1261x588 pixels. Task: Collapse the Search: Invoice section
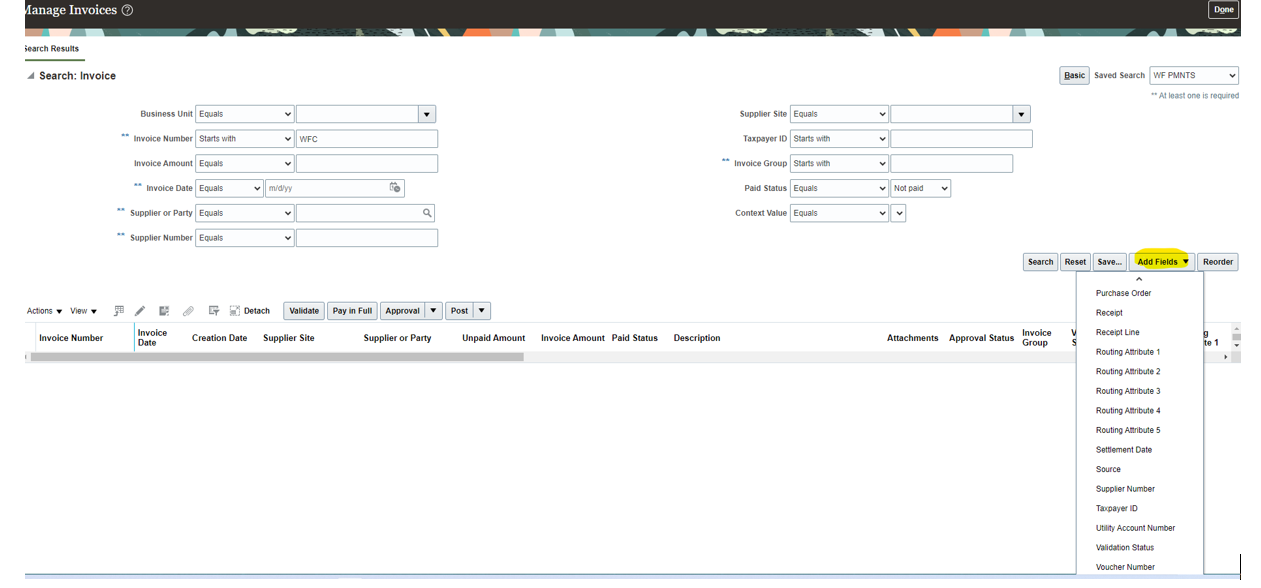(29, 75)
